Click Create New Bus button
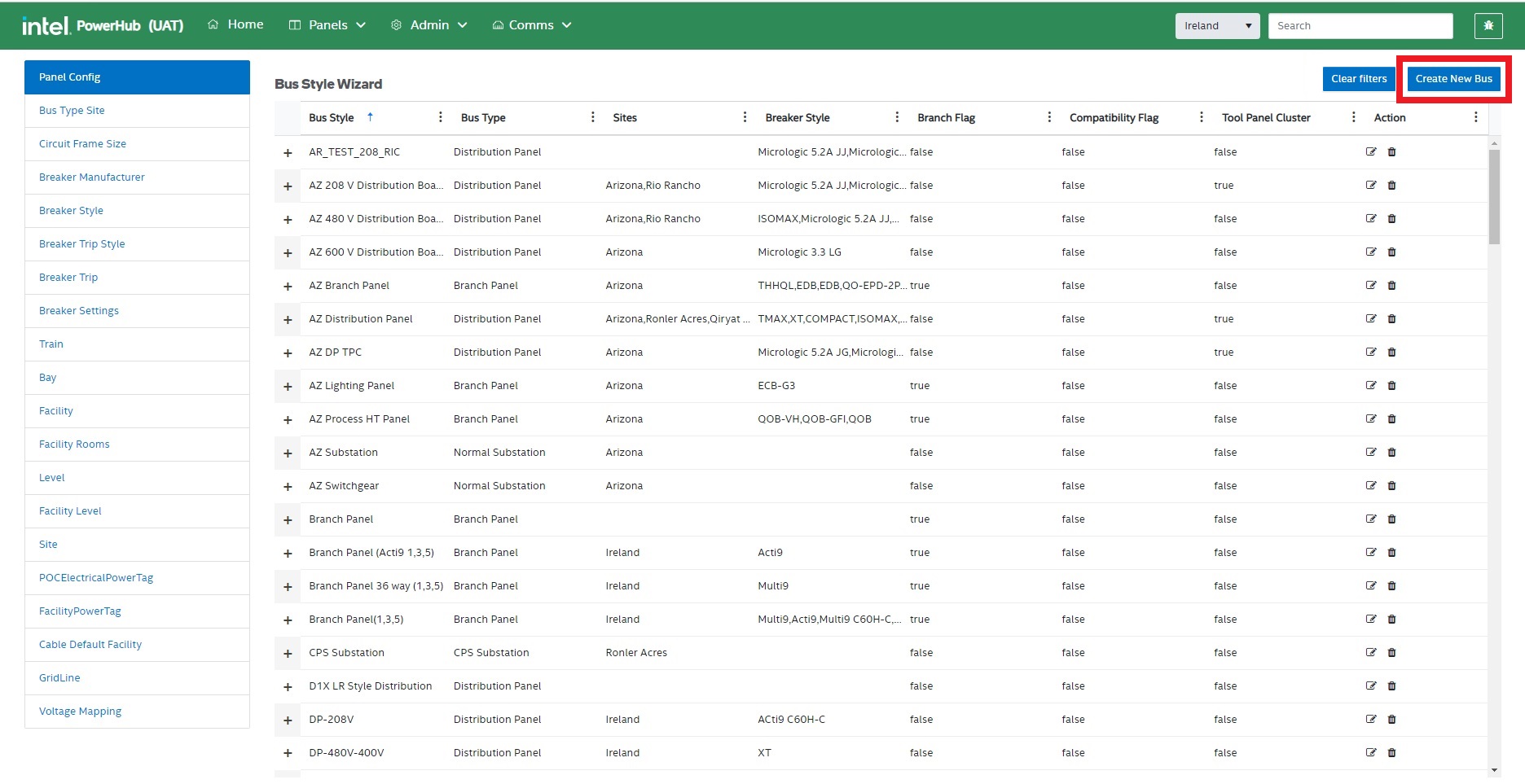This screenshot has height=784, width=1525. (x=1453, y=79)
